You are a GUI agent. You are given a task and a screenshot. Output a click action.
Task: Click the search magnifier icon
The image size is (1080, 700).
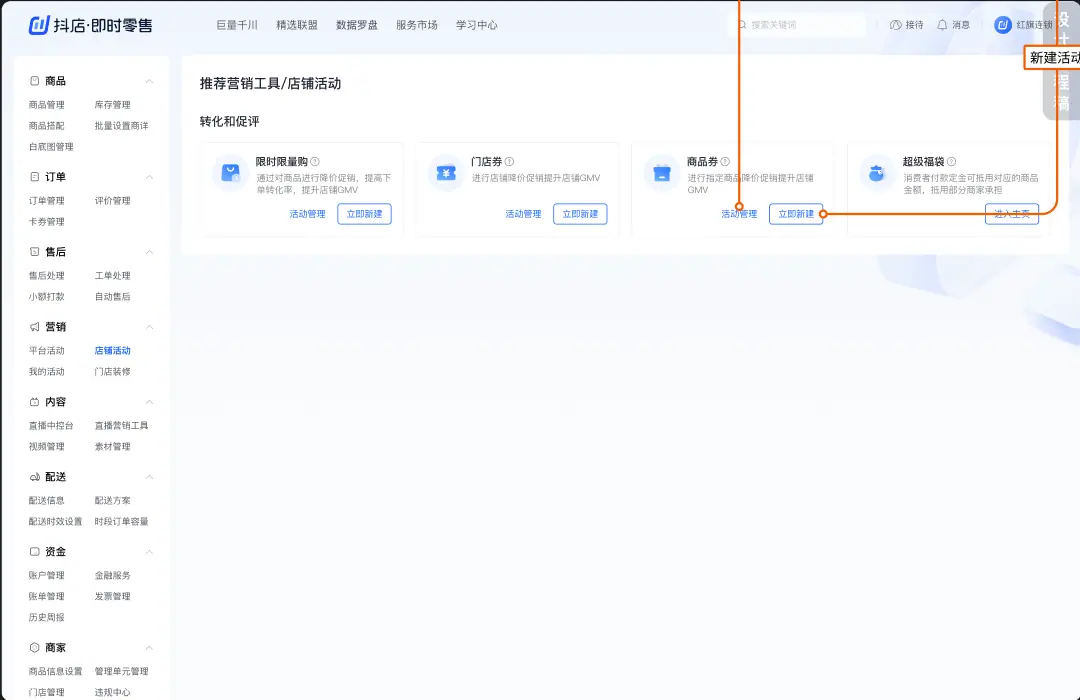click(742, 25)
